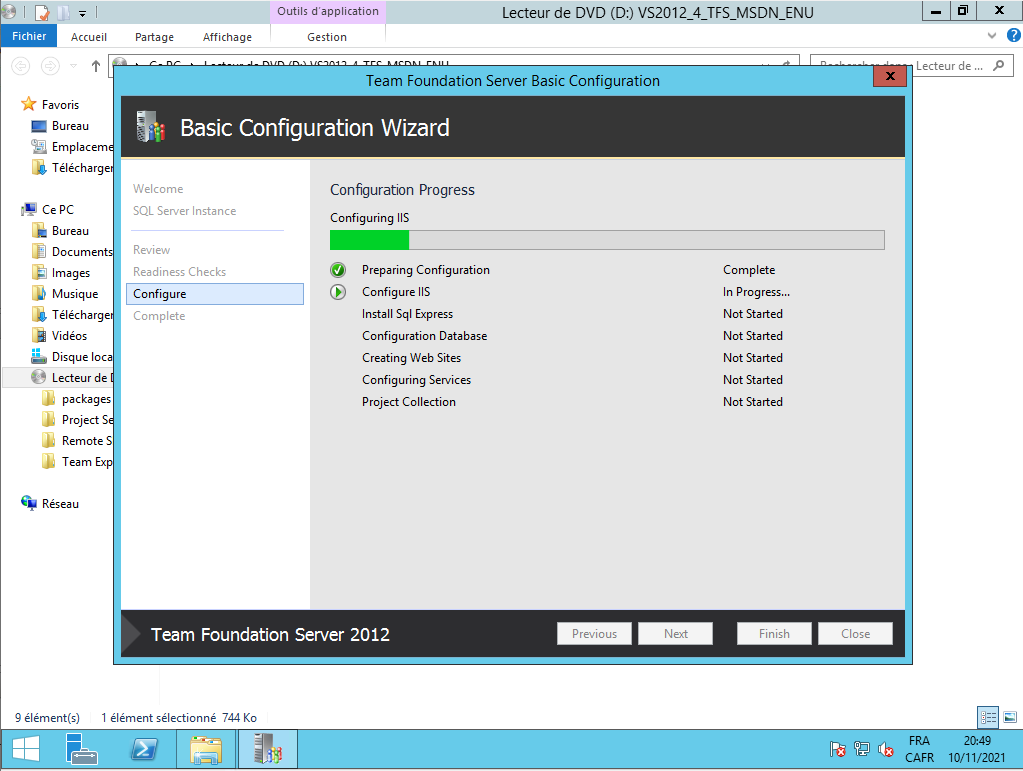Switch to File Explorer on the taskbar
The width and height of the screenshot is (1023, 771).
tap(206, 748)
